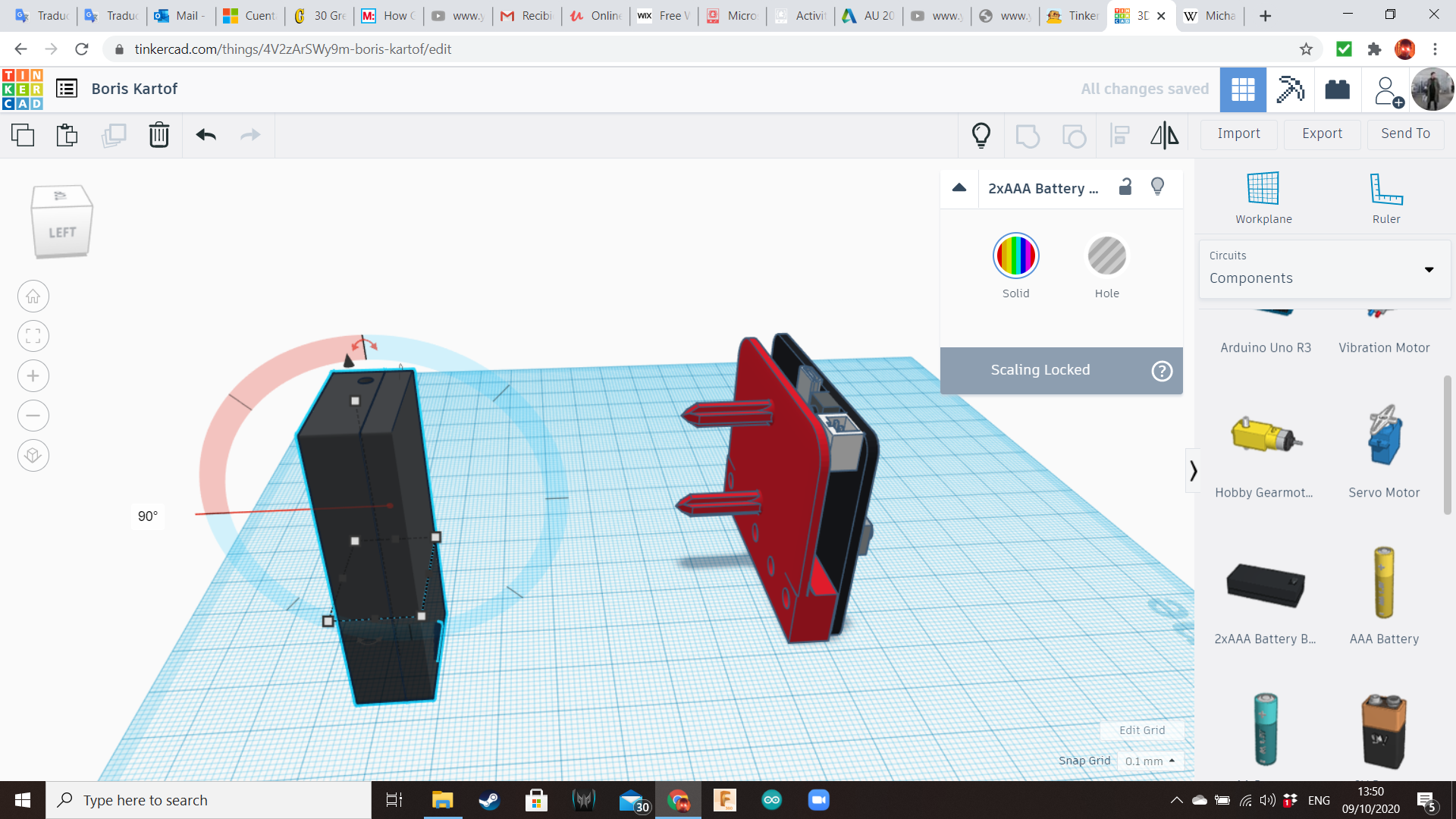Click the Paste clipboard icon
The width and height of the screenshot is (1456, 819).
(x=67, y=135)
